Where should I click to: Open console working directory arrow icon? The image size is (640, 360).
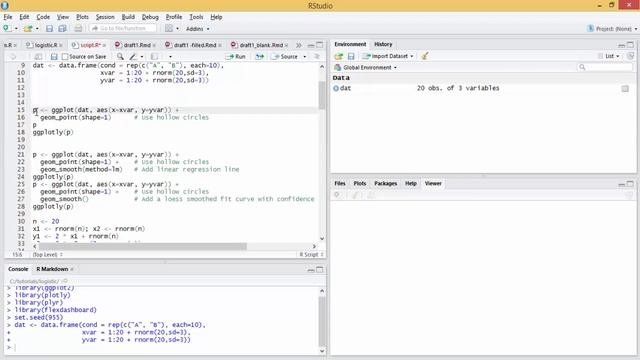(64, 281)
